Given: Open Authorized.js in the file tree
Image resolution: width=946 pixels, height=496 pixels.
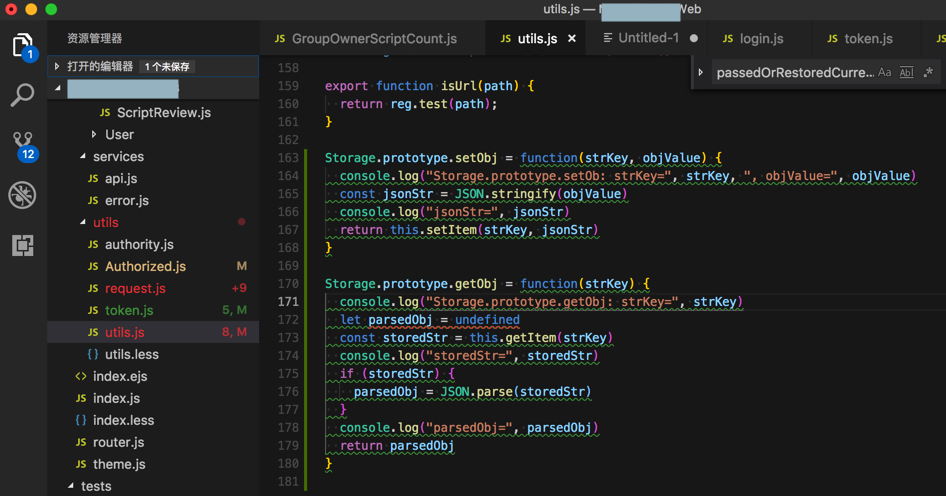Looking at the screenshot, I should (x=145, y=266).
